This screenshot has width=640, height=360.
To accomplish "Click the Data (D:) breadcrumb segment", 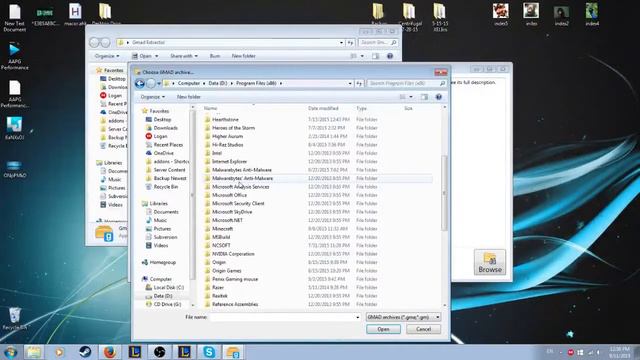I will 218,83.
